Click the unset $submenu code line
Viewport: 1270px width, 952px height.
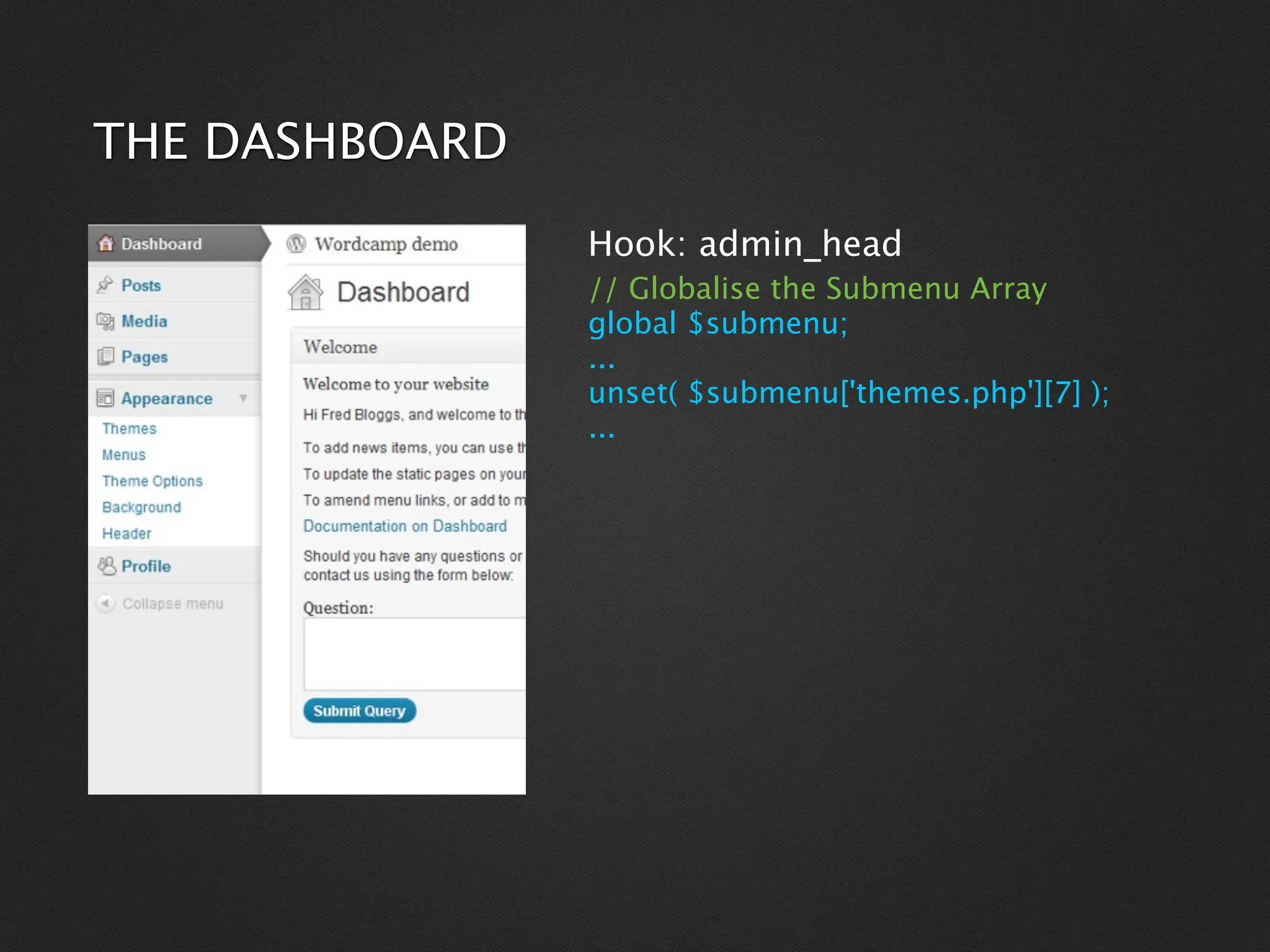(849, 393)
